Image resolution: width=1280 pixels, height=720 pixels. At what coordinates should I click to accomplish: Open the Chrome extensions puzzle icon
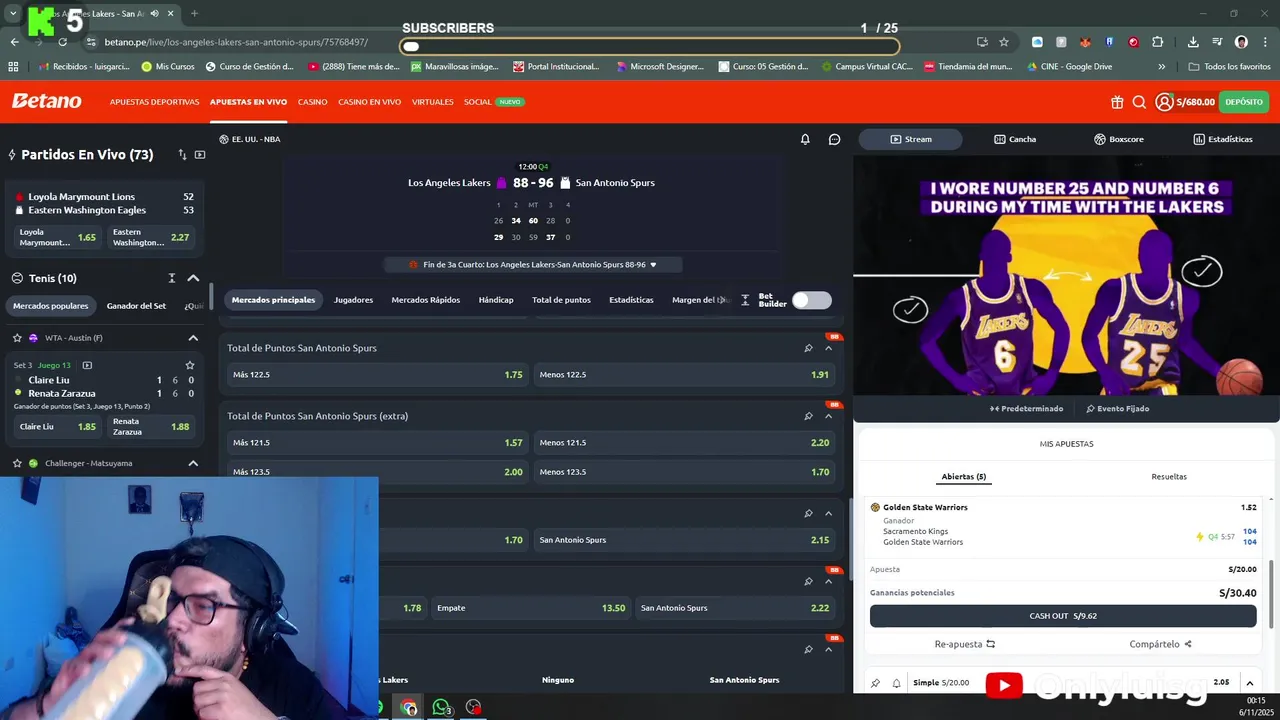point(1158,42)
